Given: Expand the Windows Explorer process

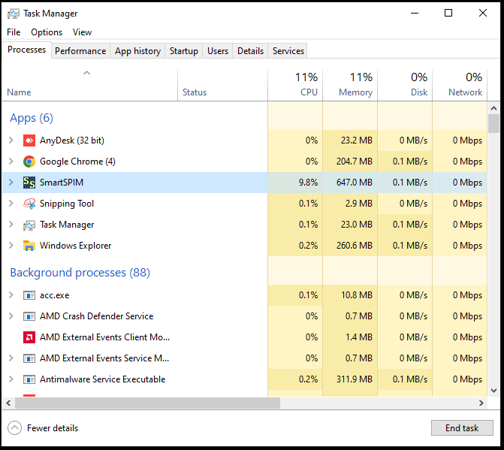Looking at the screenshot, I should click(x=11, y=245).
